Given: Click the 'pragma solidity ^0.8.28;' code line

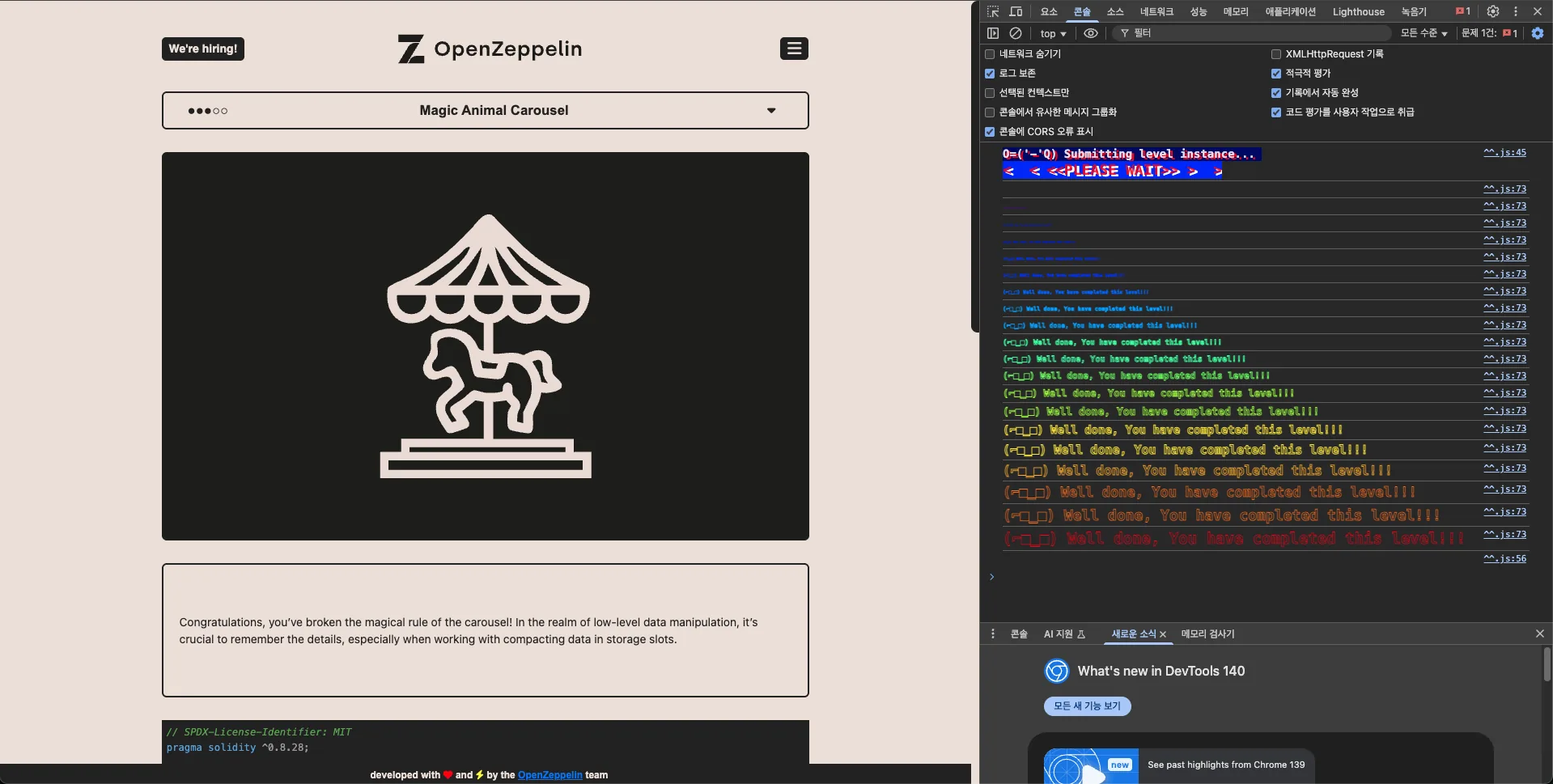Looking at the screenshot, I should pos(238,748).
